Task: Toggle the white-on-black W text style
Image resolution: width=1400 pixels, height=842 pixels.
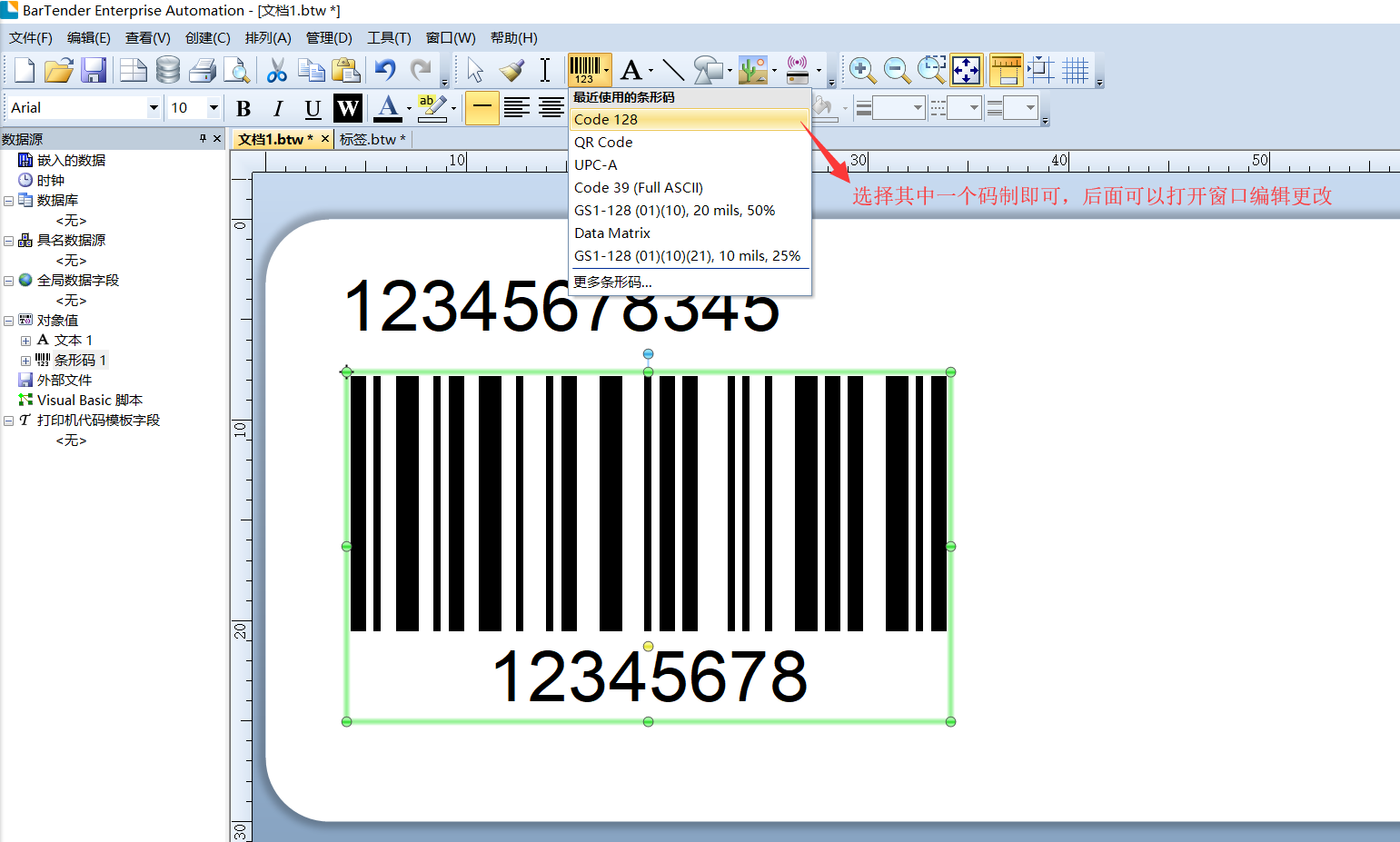Action: 347,109
